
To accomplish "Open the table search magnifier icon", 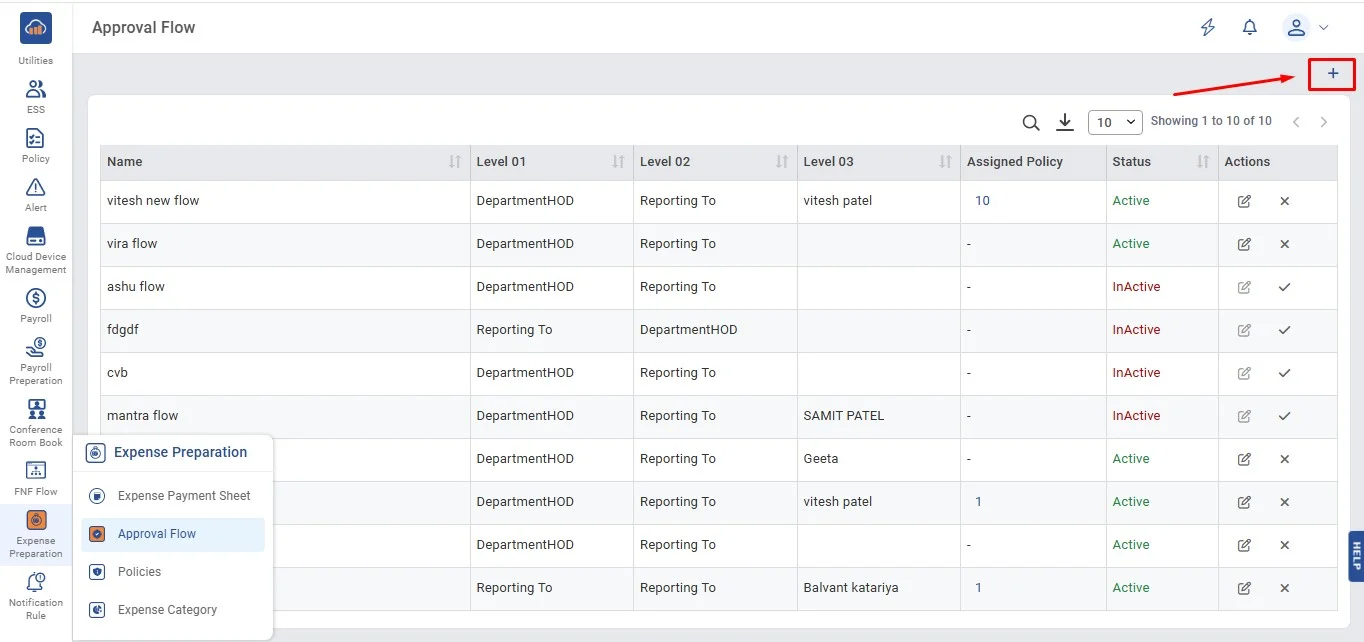I will (1030, 122).
